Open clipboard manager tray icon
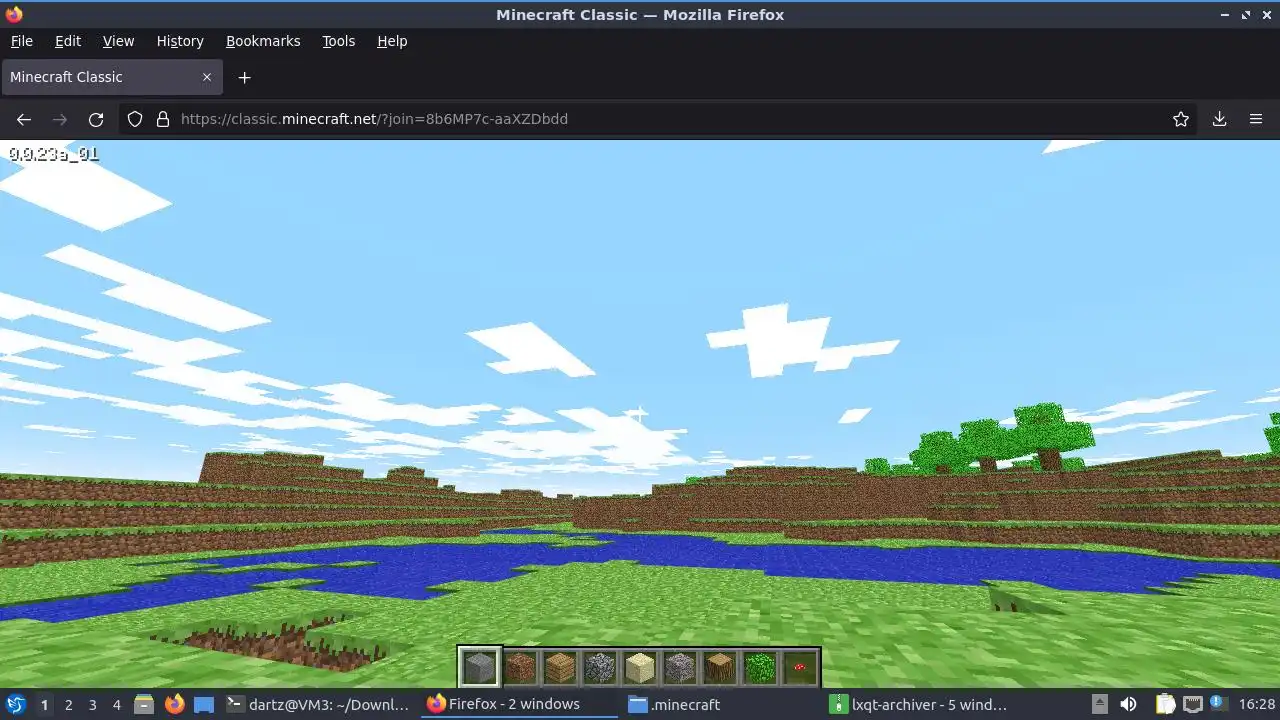1280x720 pixels. tap(1165, 704)
